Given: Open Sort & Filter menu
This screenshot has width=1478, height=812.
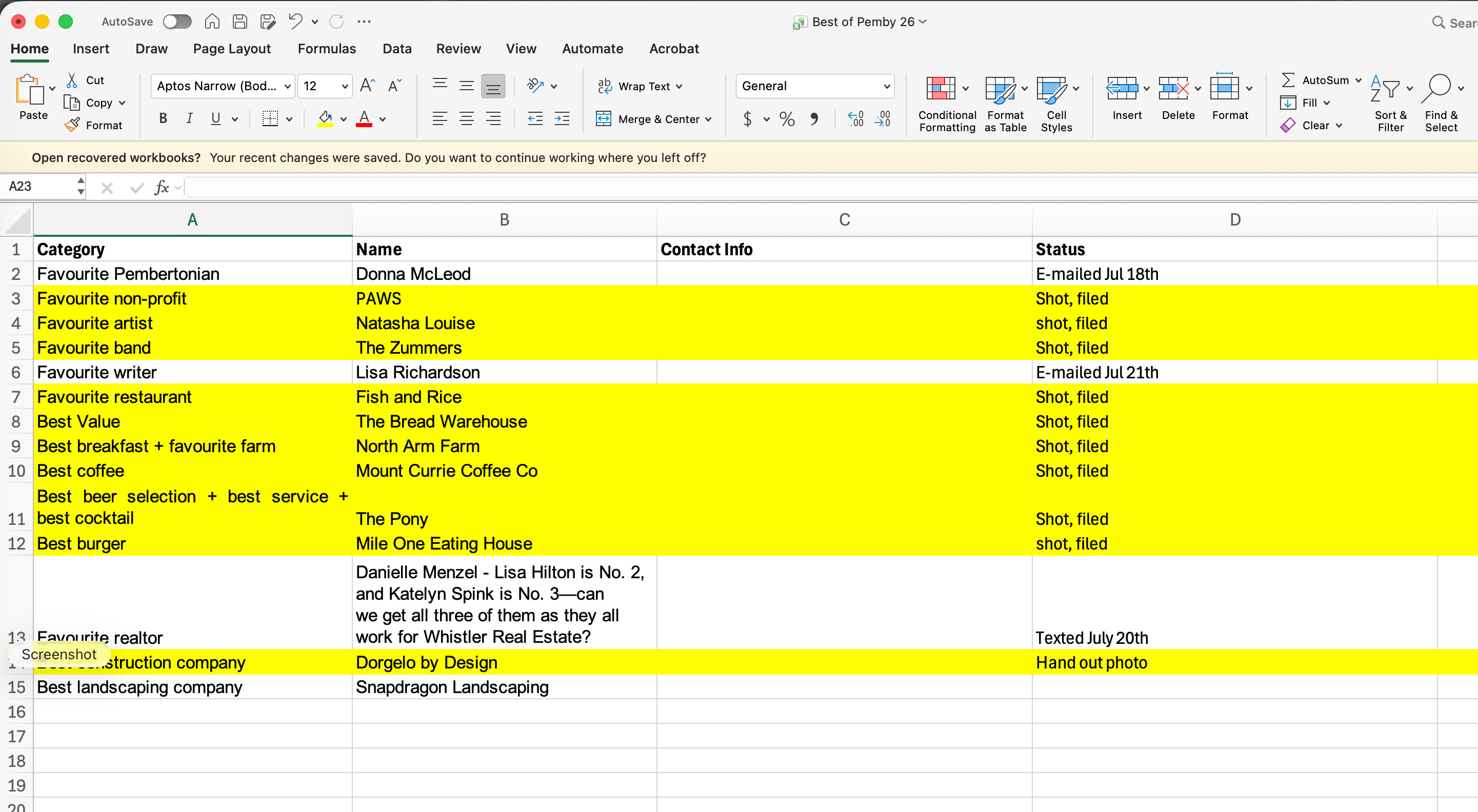Looking at the screenshot, I should tap(1391, 105).
